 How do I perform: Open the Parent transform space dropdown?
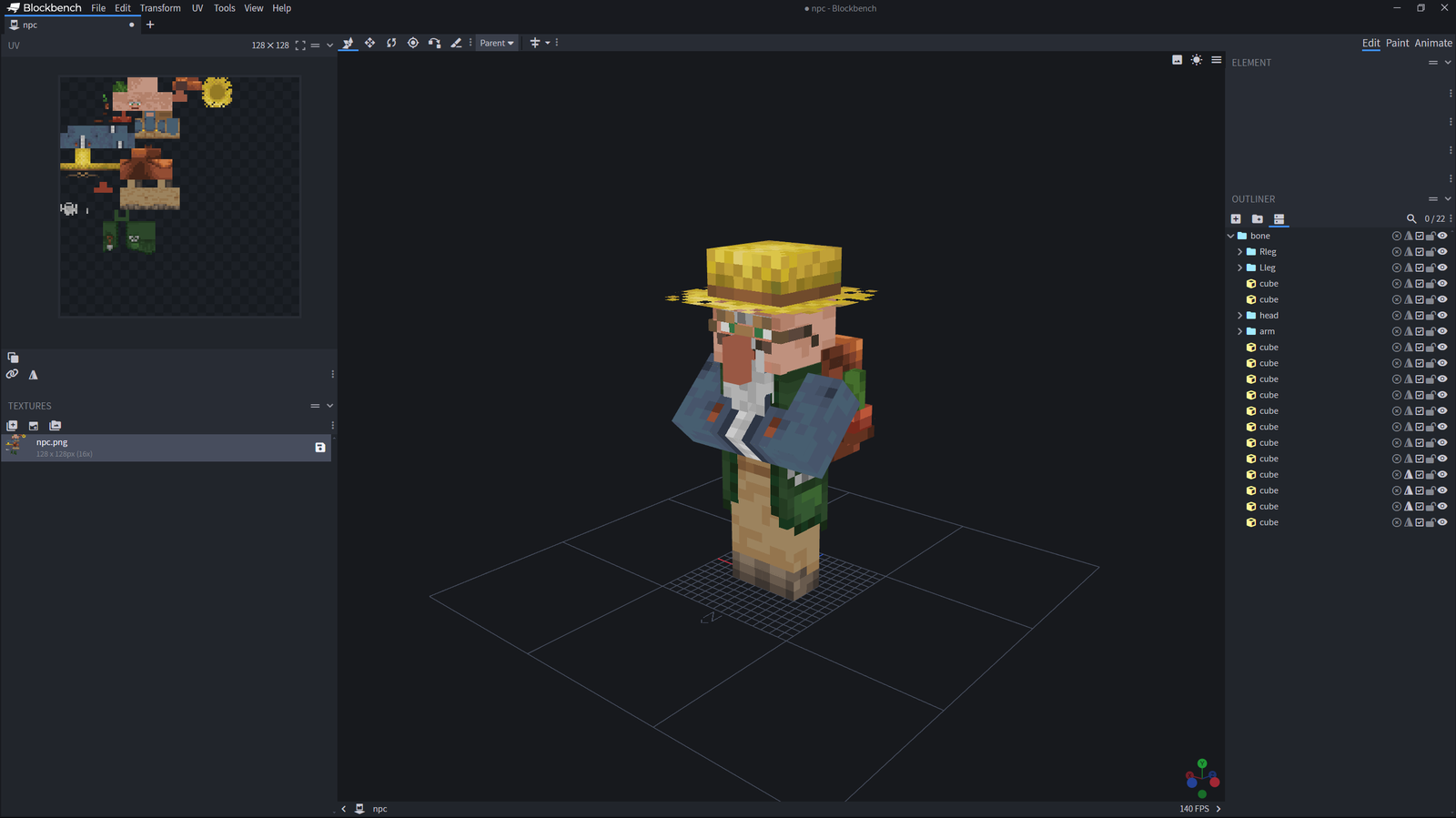497,43
